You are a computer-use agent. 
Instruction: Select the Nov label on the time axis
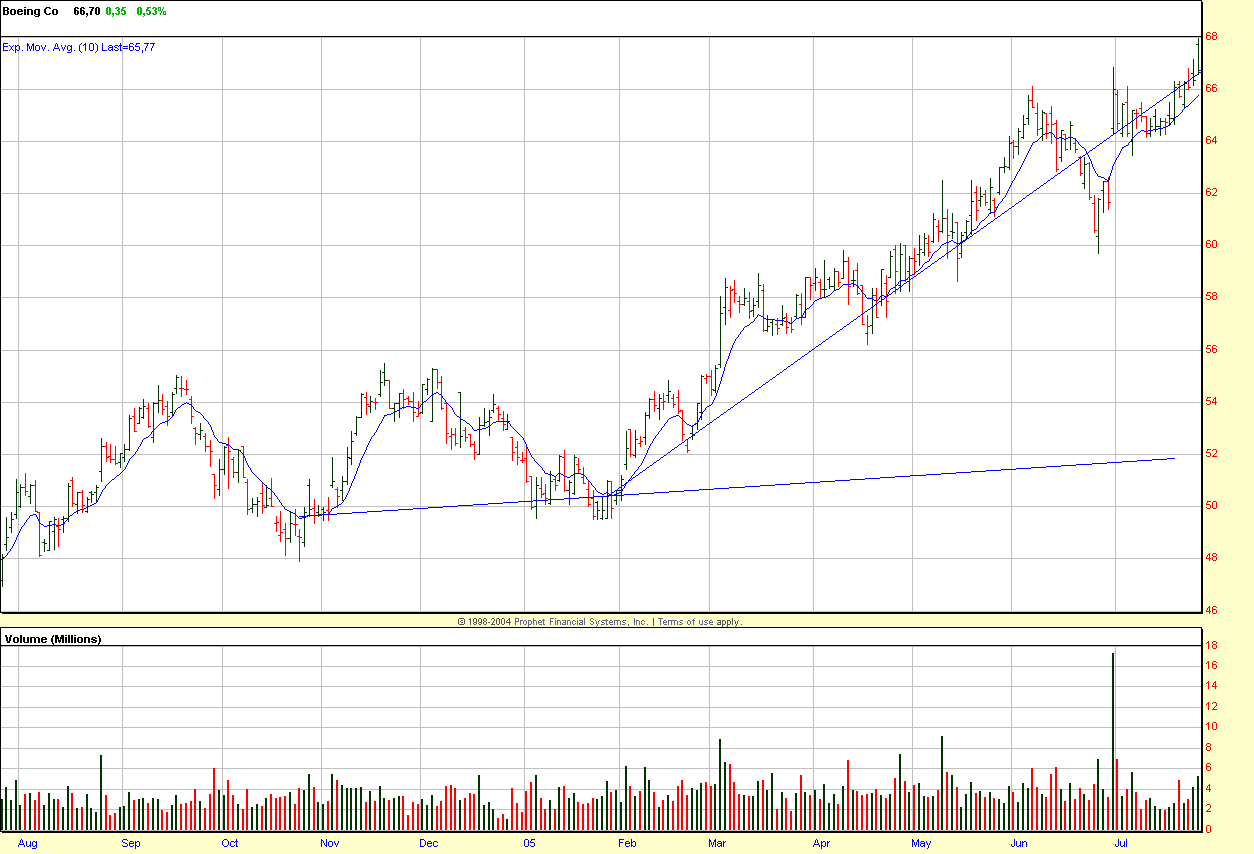[x=330, y=843]
